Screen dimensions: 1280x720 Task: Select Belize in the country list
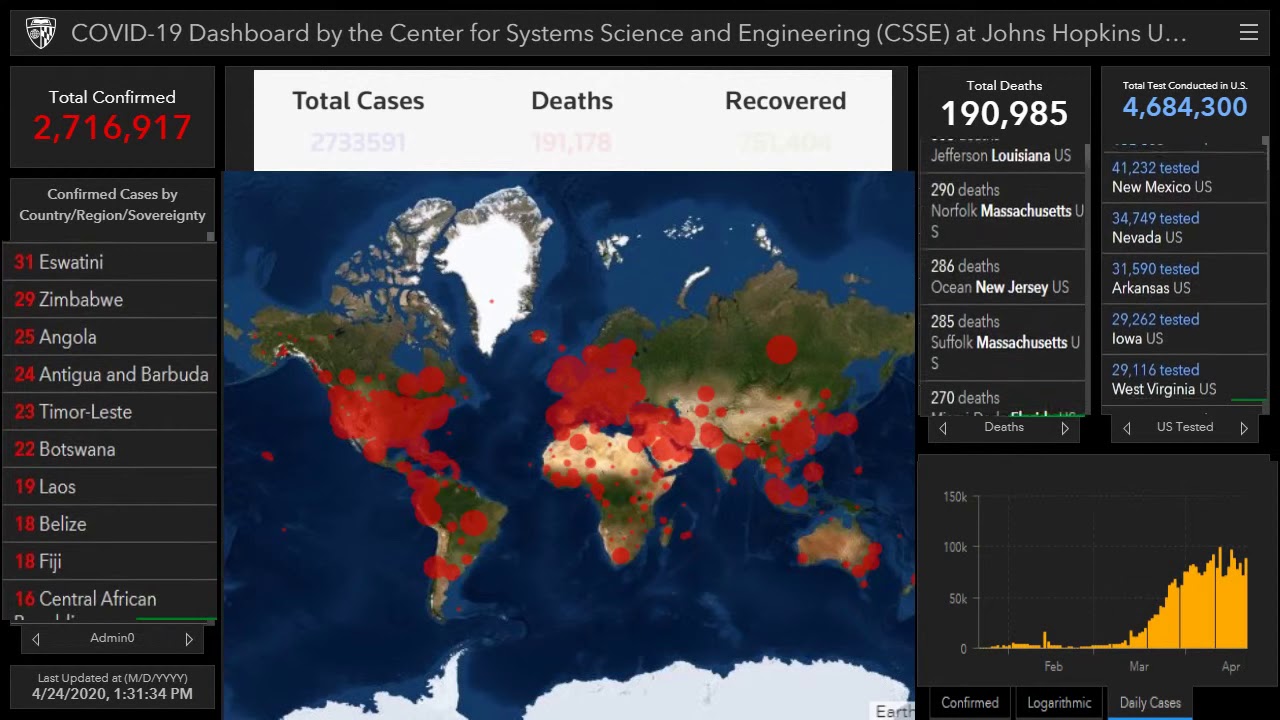(110, 524)
